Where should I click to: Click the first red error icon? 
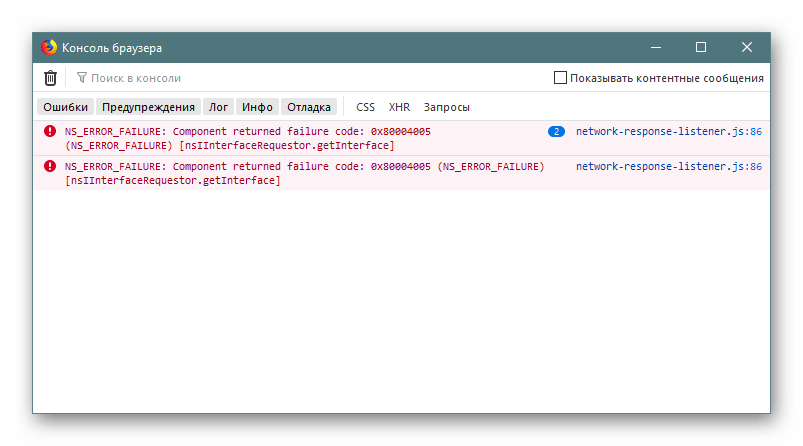click(49, 131)
